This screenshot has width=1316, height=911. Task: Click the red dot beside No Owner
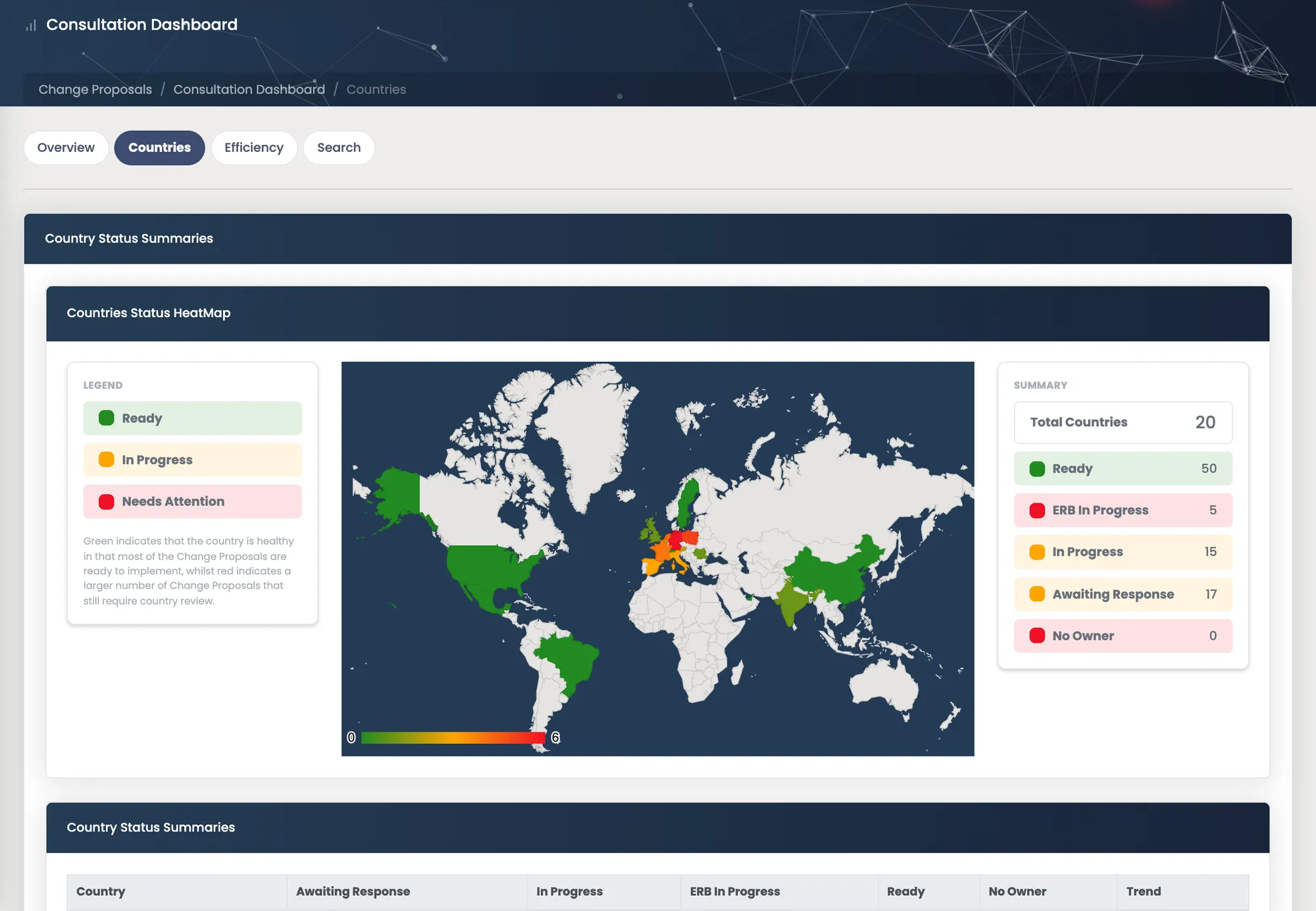pos(1037,635)
